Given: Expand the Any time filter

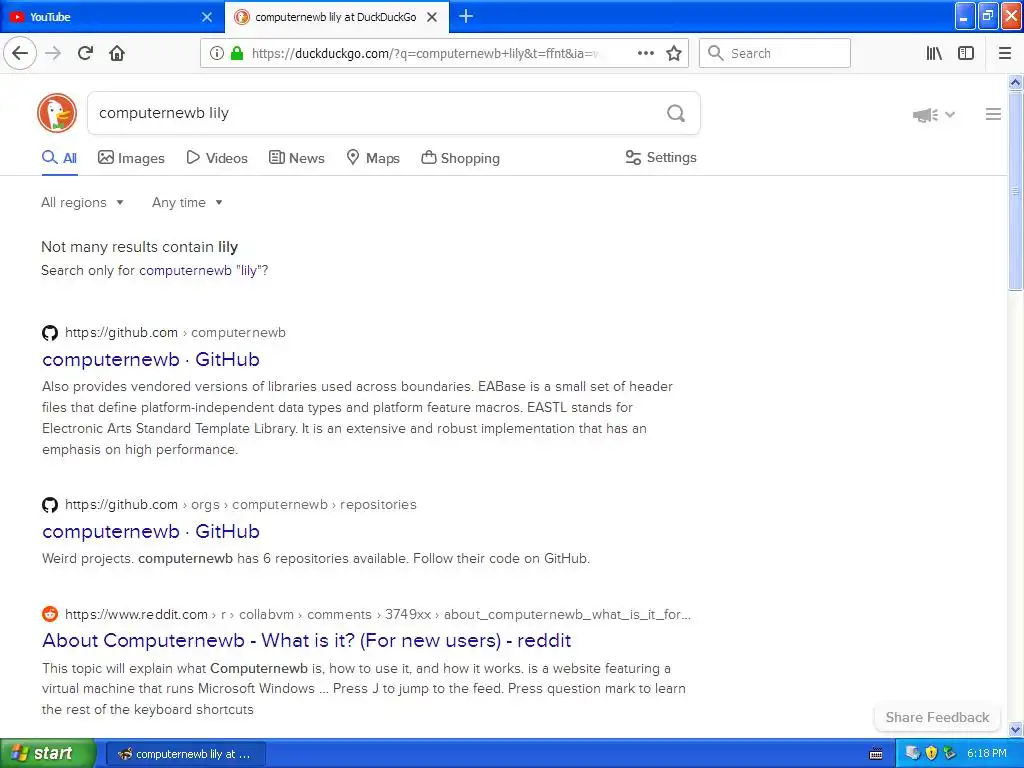Looking at the screenshot, I should click(187, 202).
